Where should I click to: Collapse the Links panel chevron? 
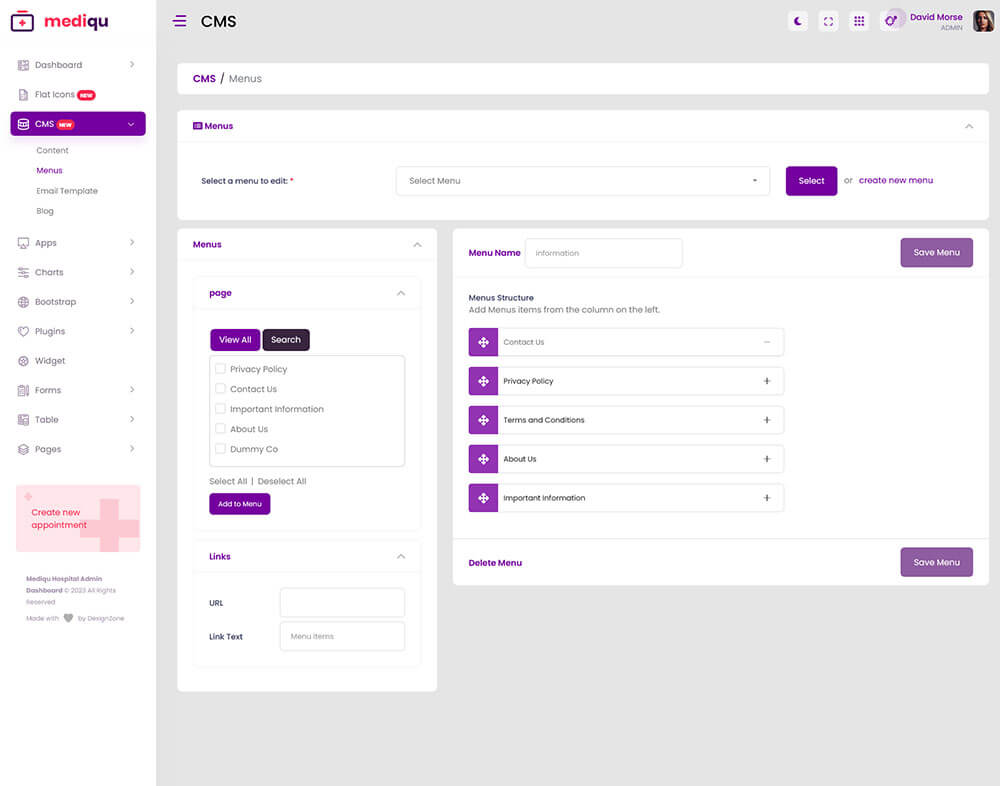(x=401, y=556)
